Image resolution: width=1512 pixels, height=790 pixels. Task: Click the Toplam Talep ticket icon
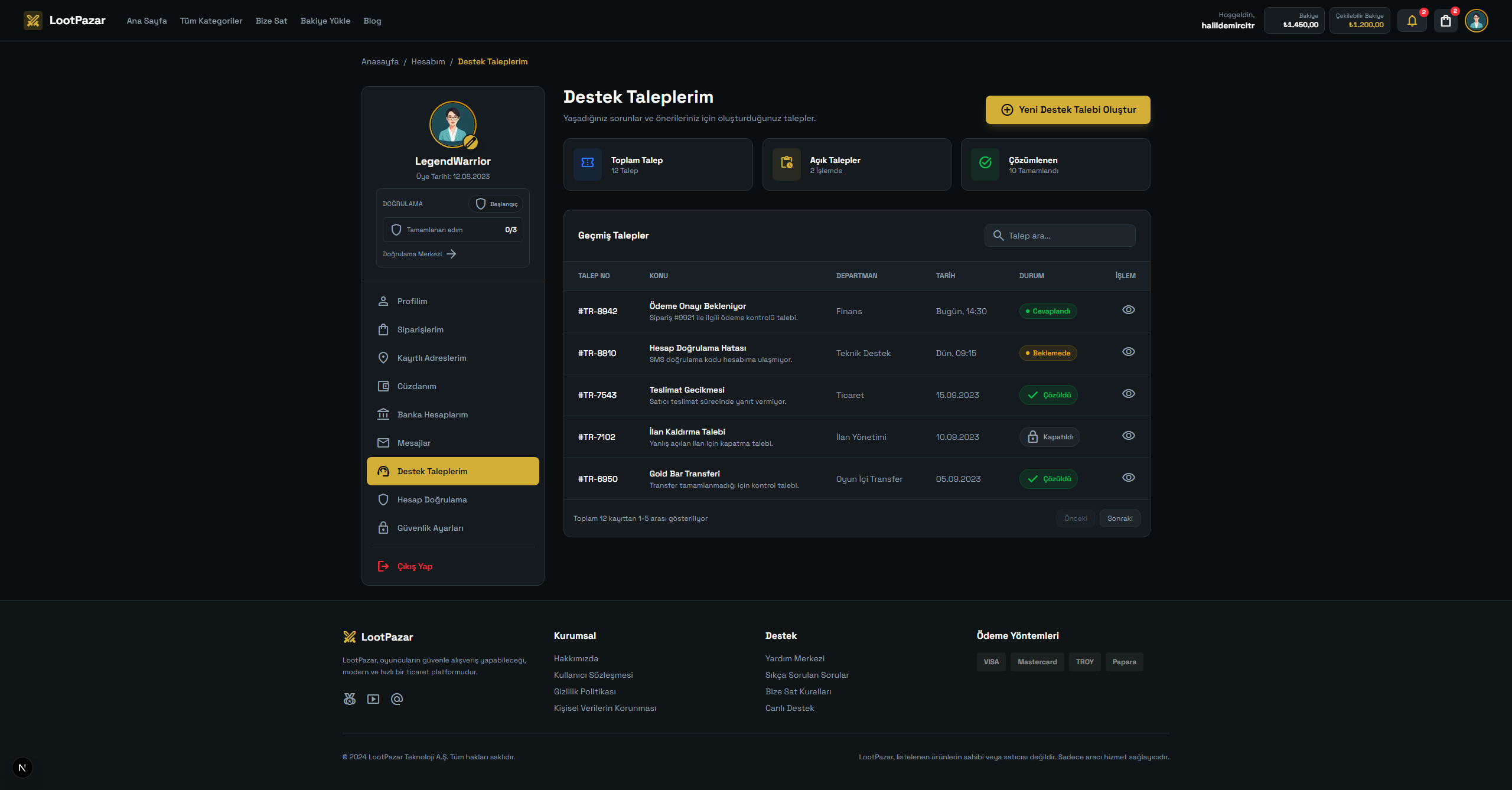click(588, 163)
